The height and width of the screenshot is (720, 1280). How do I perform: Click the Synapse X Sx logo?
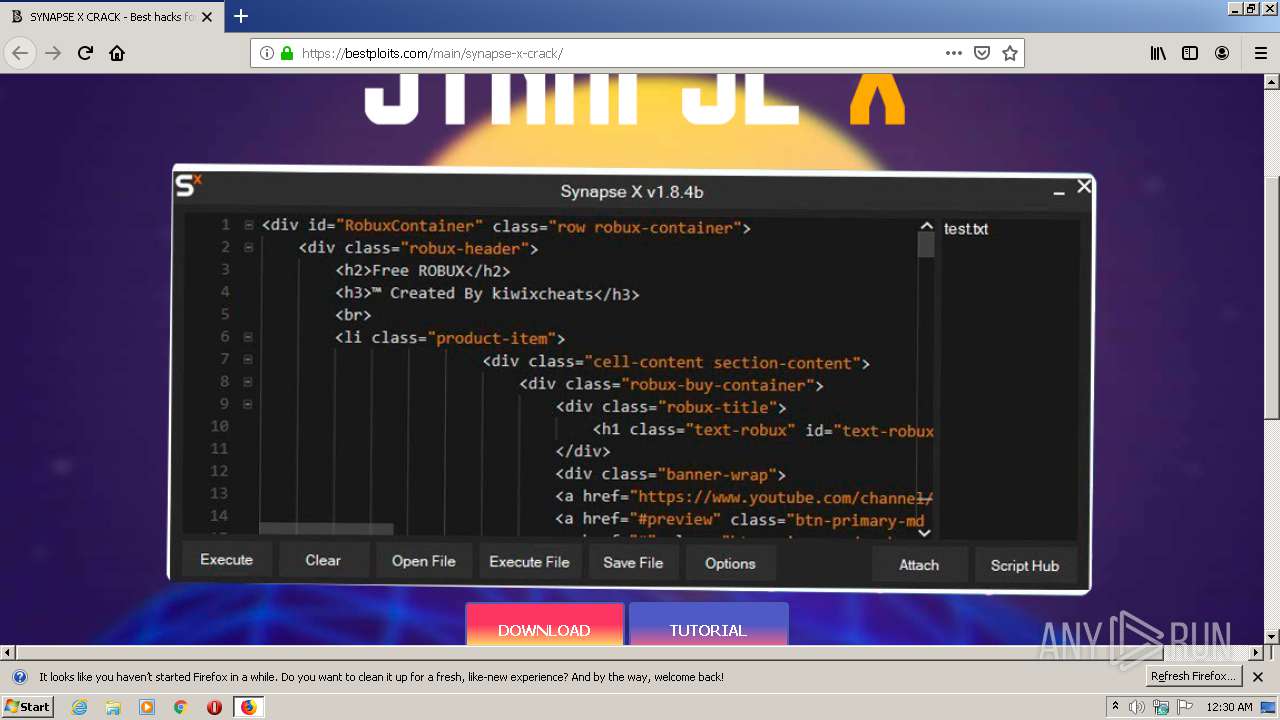[x=188, y=185]
